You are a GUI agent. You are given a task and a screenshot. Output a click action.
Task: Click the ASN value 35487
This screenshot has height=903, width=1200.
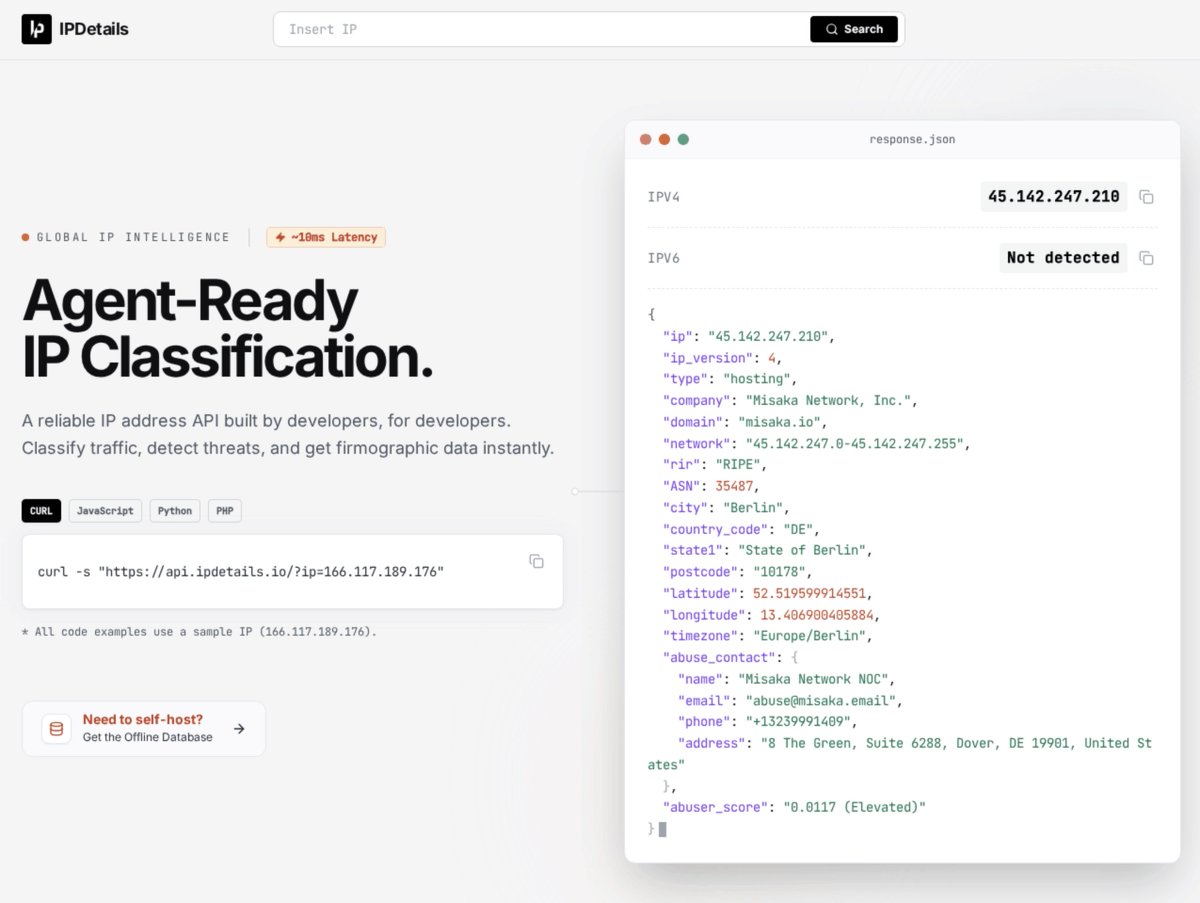click(x=733, y=486)
